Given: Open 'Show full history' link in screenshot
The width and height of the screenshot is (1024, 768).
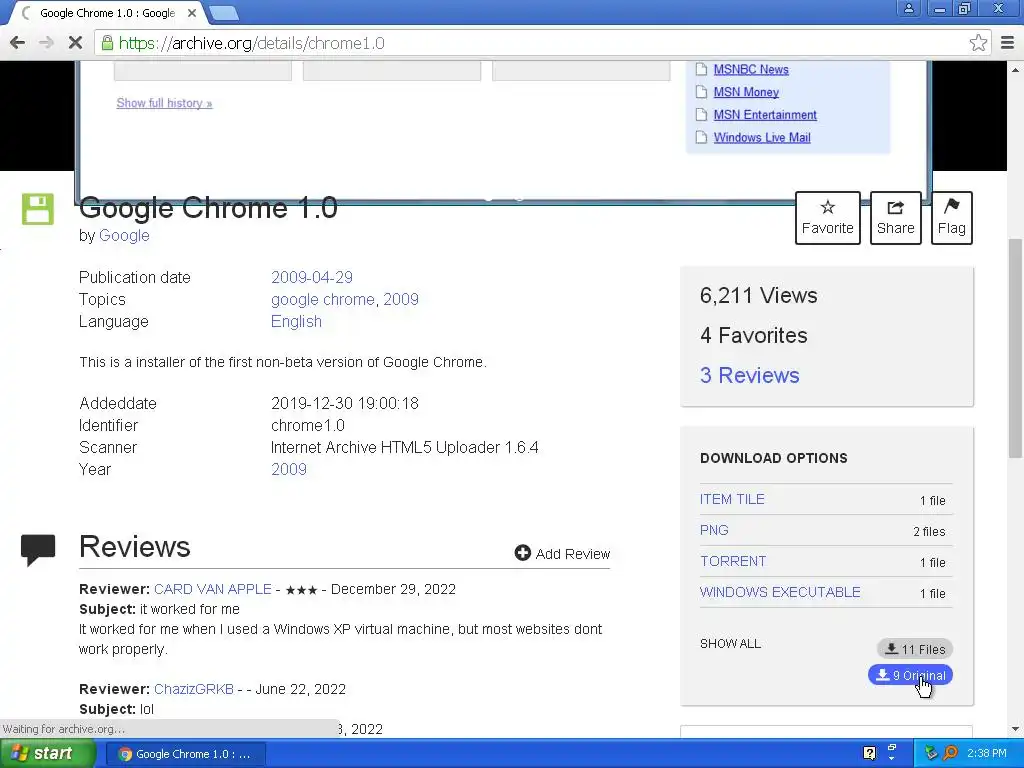Looking at the screenshot, I should pos(164,103).
